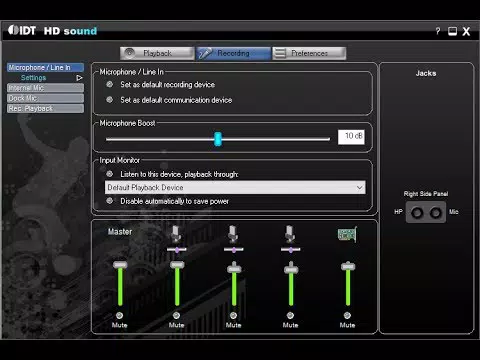Click the HP headphone jack

click(x=417, y=212)
